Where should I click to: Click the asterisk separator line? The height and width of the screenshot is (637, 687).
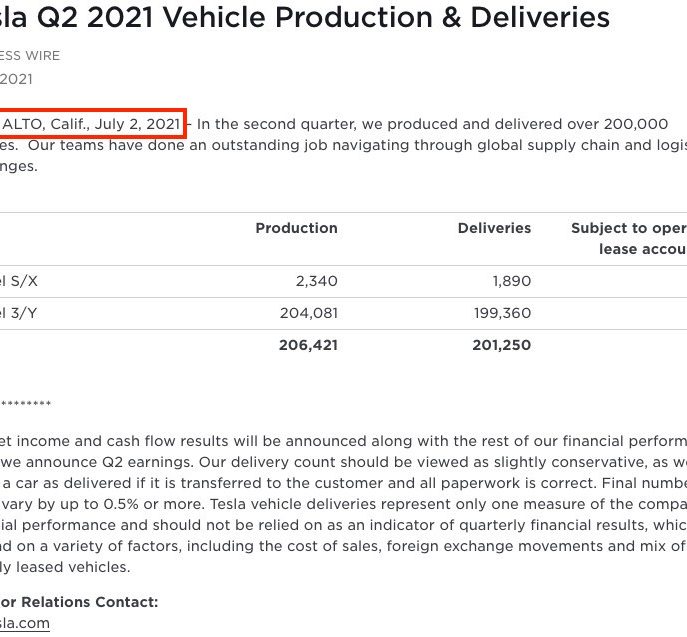coord(25,403)
